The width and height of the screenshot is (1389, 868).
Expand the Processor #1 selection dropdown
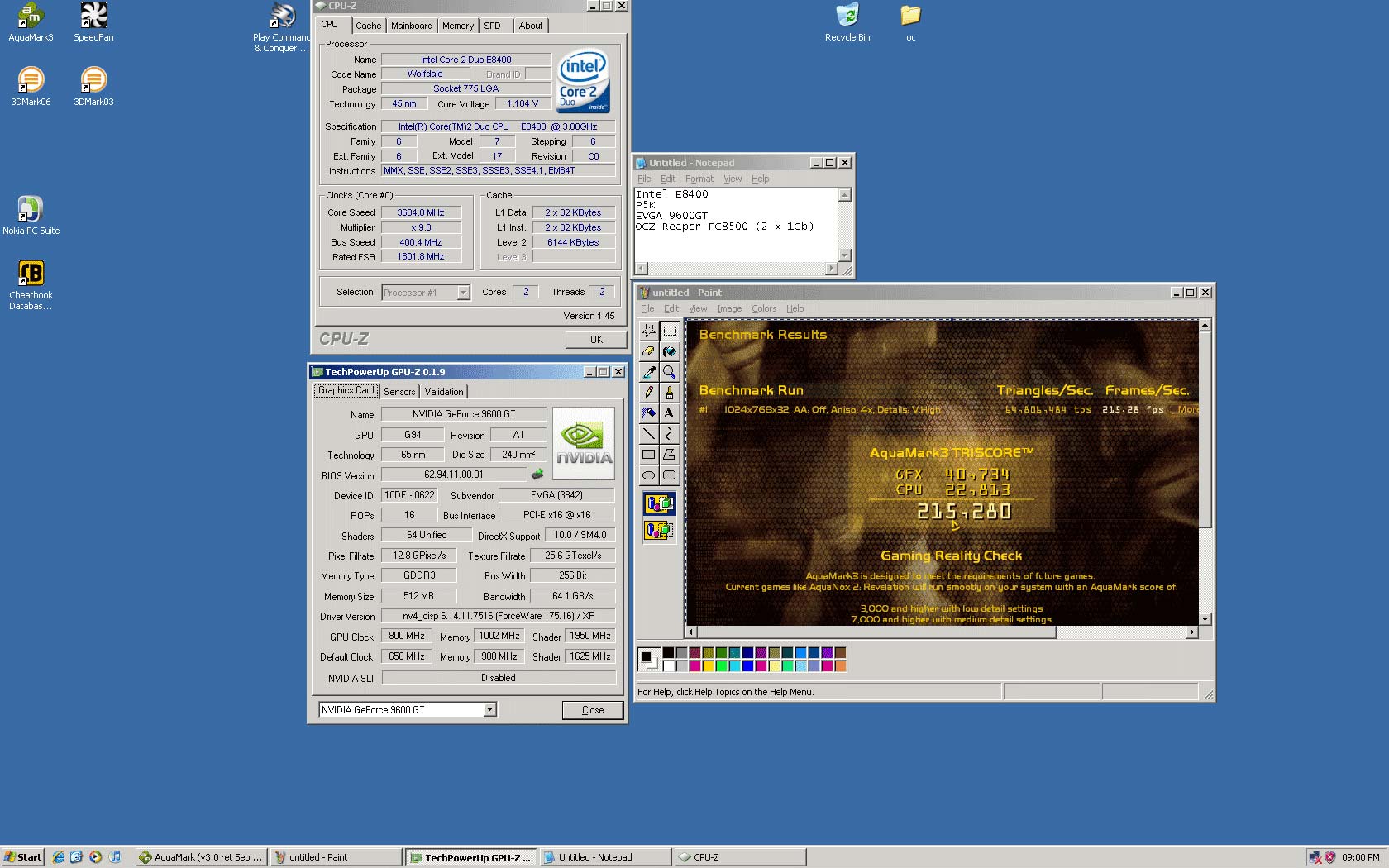pyautogui.click(x=463, y=293)
